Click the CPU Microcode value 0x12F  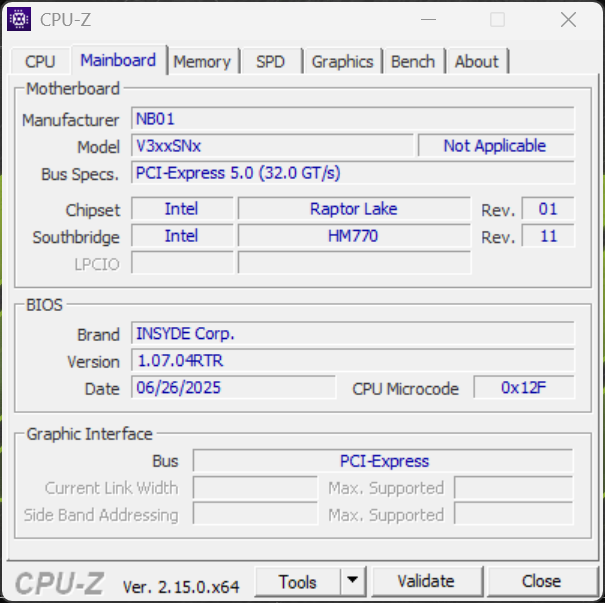coord(524,387)
